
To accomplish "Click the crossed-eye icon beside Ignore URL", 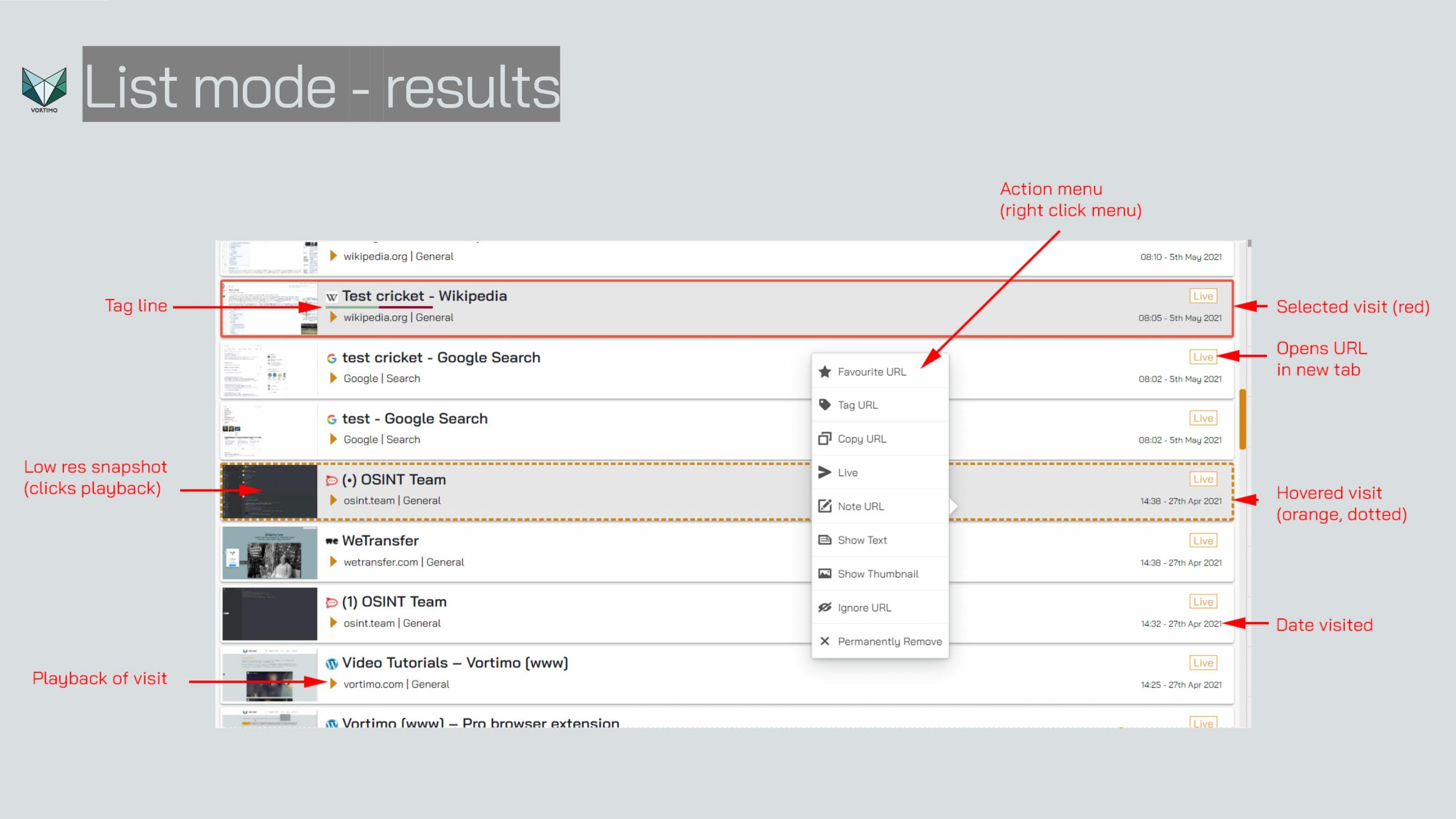I will pos(825,607).
